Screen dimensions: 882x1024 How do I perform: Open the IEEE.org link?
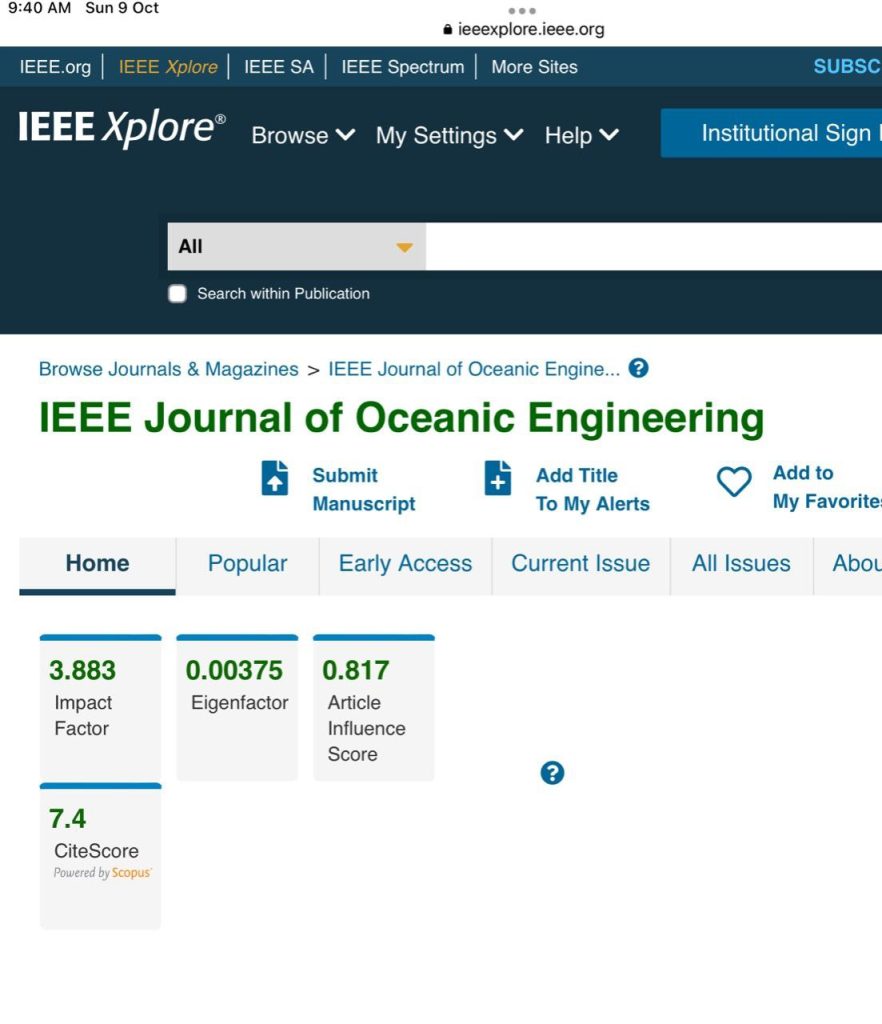pyautogui.click(x=55, y=67)
